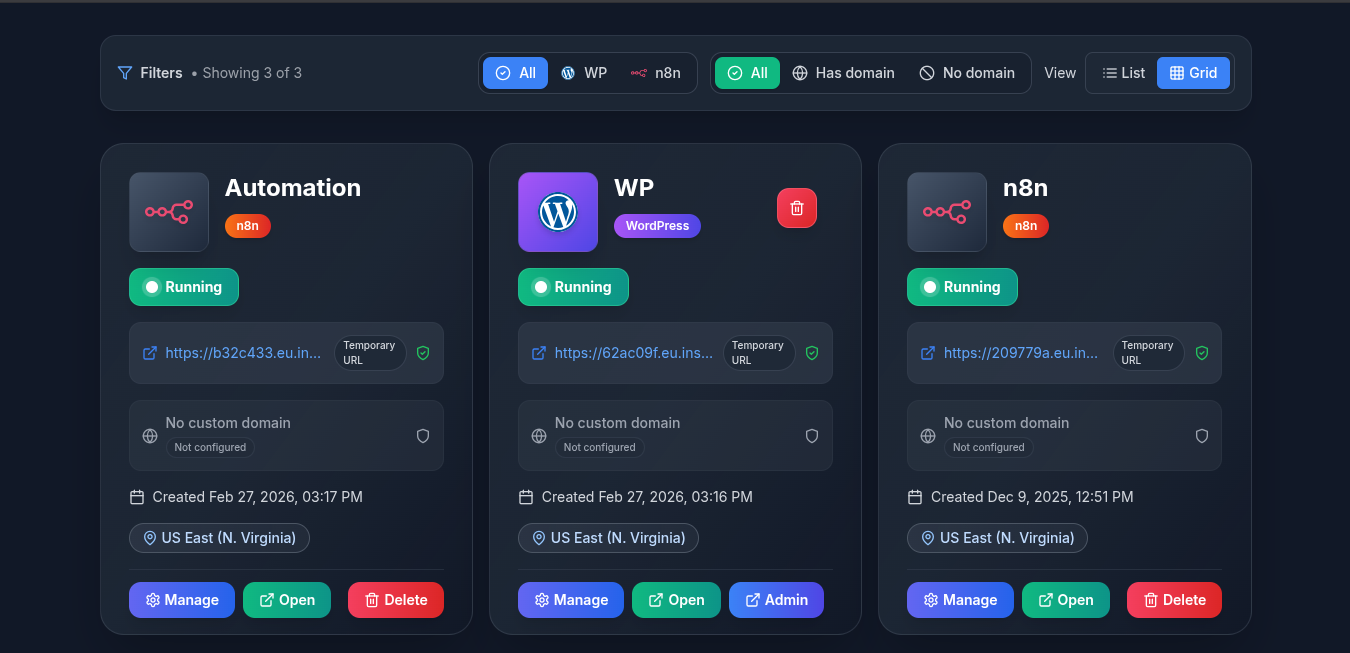Click calendar icon by Created 03:17 PM
Screen dimensions: 1350x653
click(137, 497)
